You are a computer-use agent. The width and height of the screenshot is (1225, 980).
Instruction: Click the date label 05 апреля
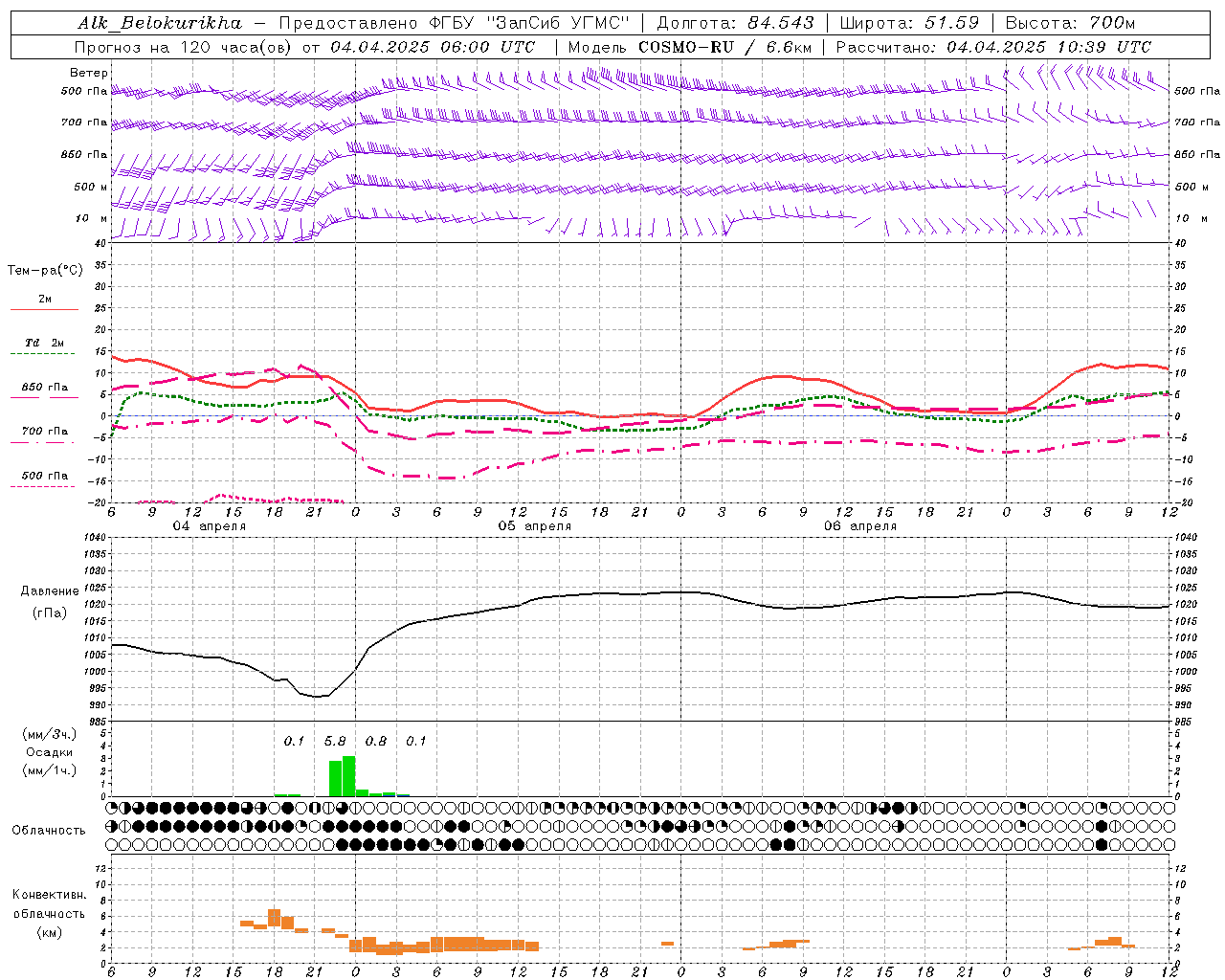click(x=534, y=526)
